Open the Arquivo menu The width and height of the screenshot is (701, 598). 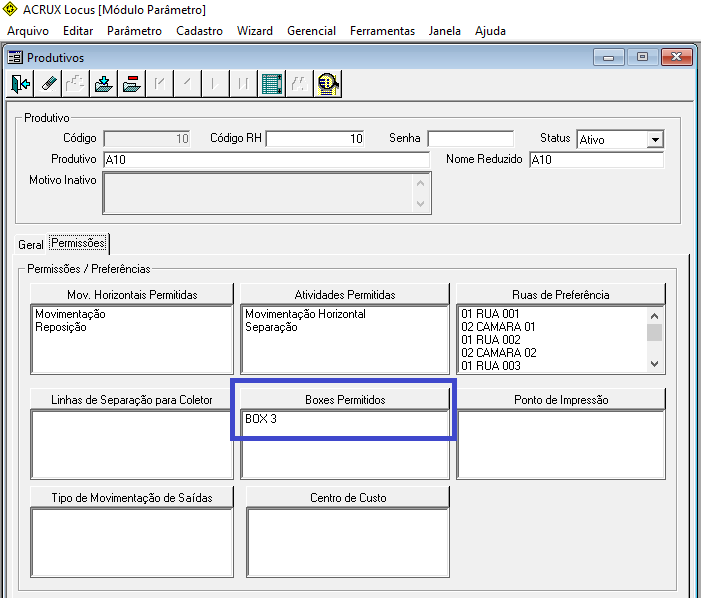click(x=28, y=31)
